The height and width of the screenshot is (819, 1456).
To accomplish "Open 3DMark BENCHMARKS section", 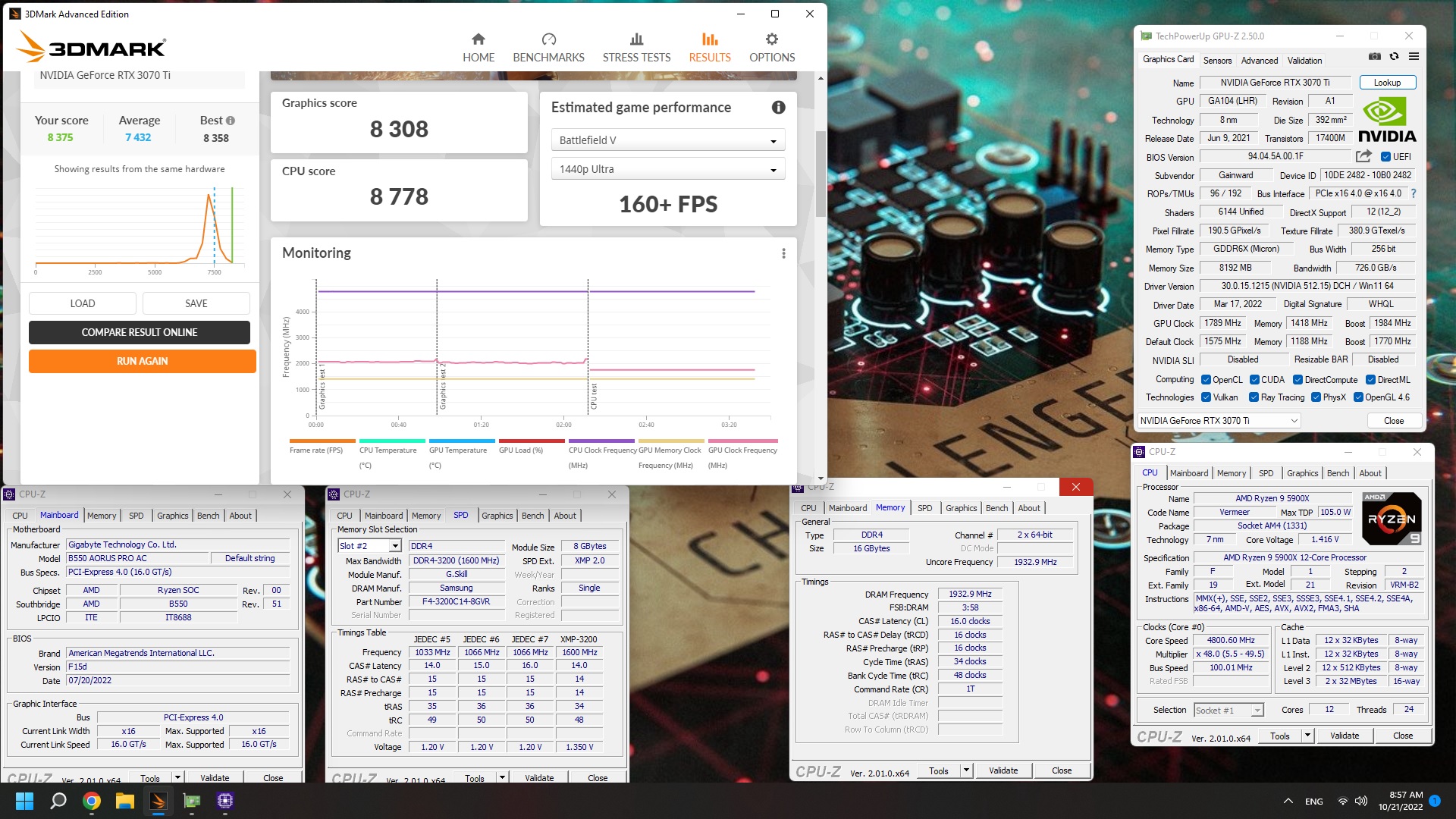I will [549, 48].
